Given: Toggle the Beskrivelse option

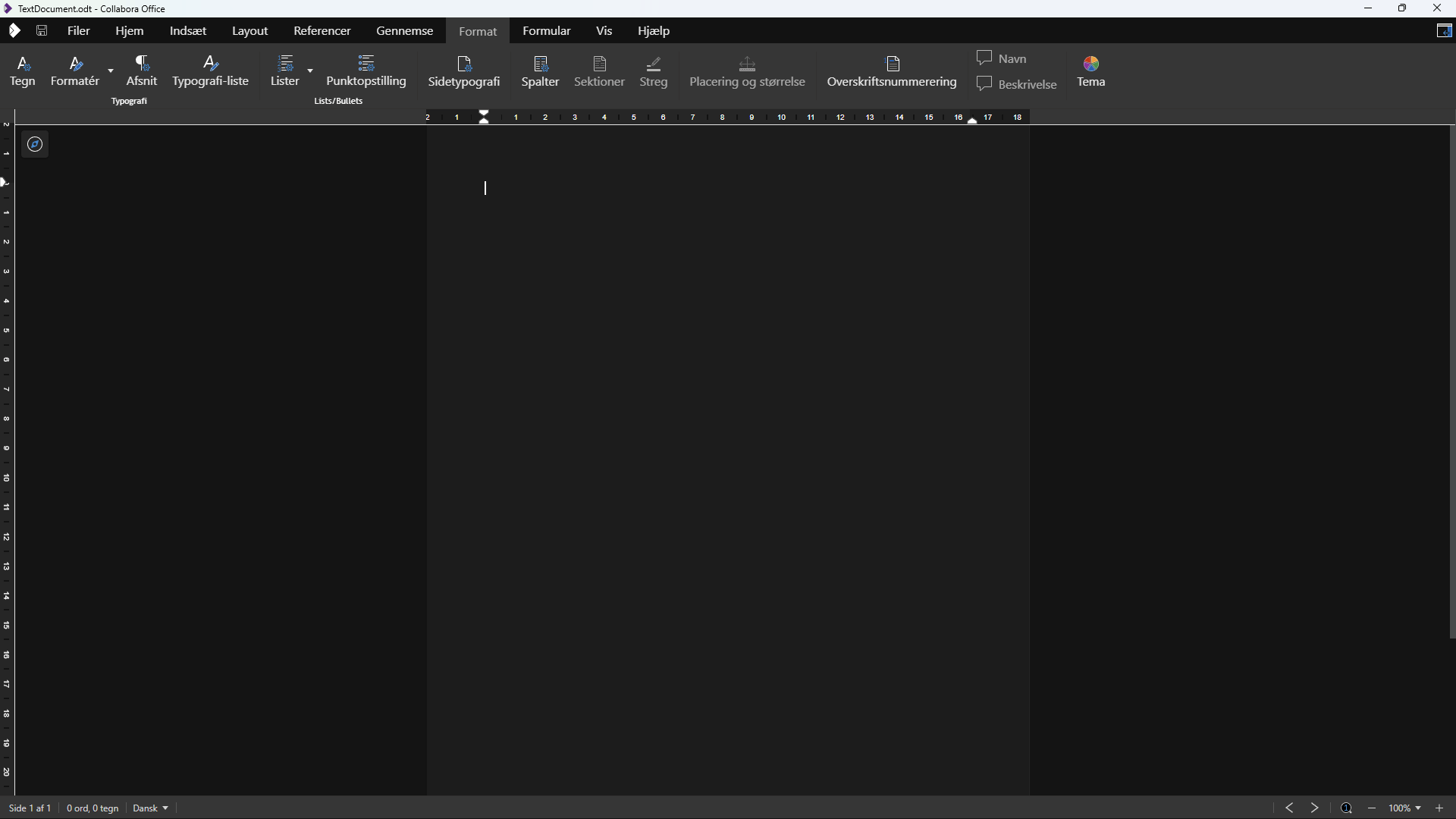Looking at the screenshot, I should tap(1017, 84).
